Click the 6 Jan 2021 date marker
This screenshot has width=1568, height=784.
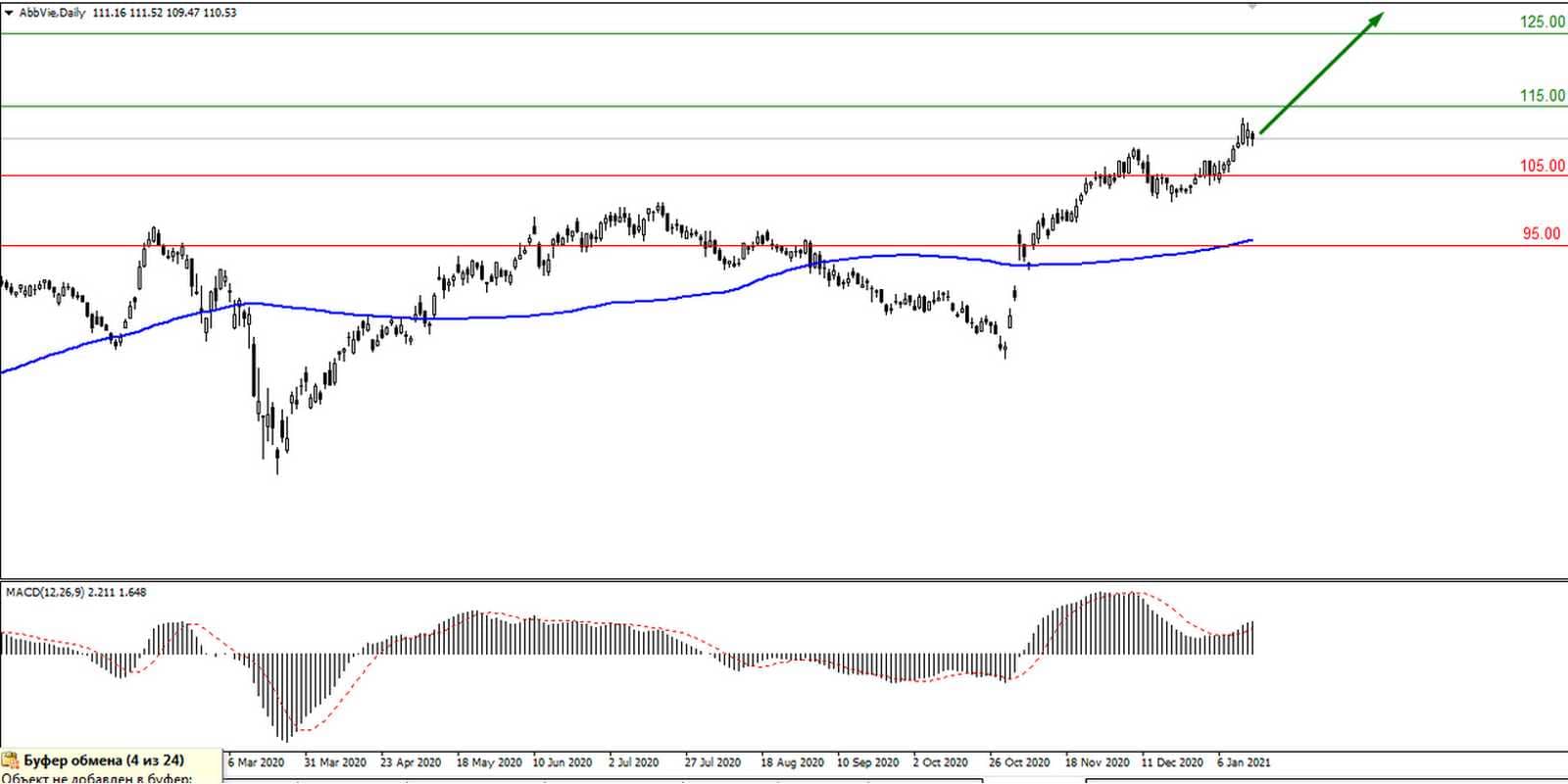tap(1244, 761)
